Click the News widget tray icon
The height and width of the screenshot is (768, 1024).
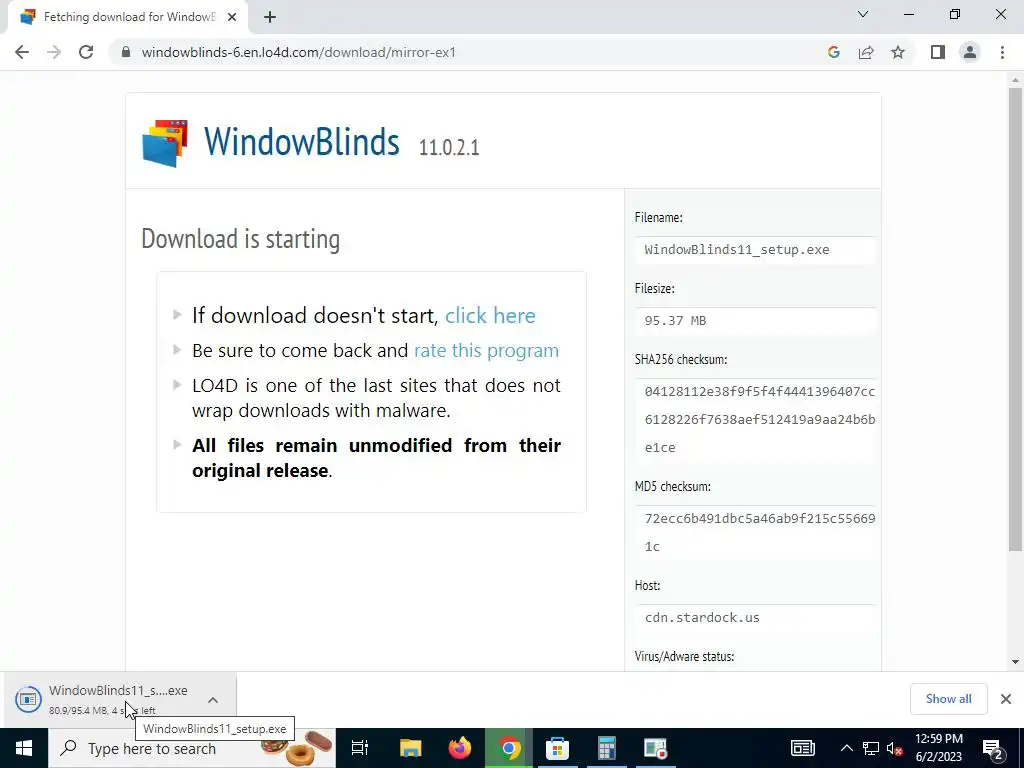803,748
